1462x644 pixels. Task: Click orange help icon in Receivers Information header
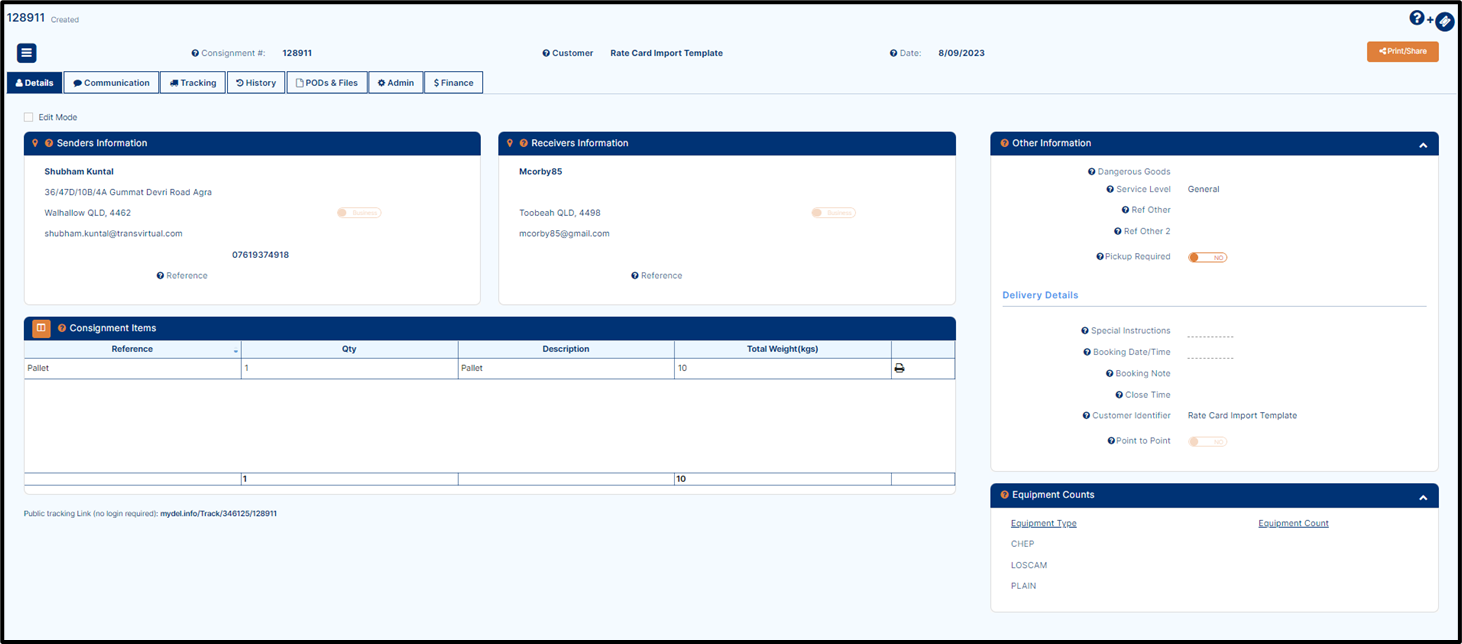pos(523,143)
